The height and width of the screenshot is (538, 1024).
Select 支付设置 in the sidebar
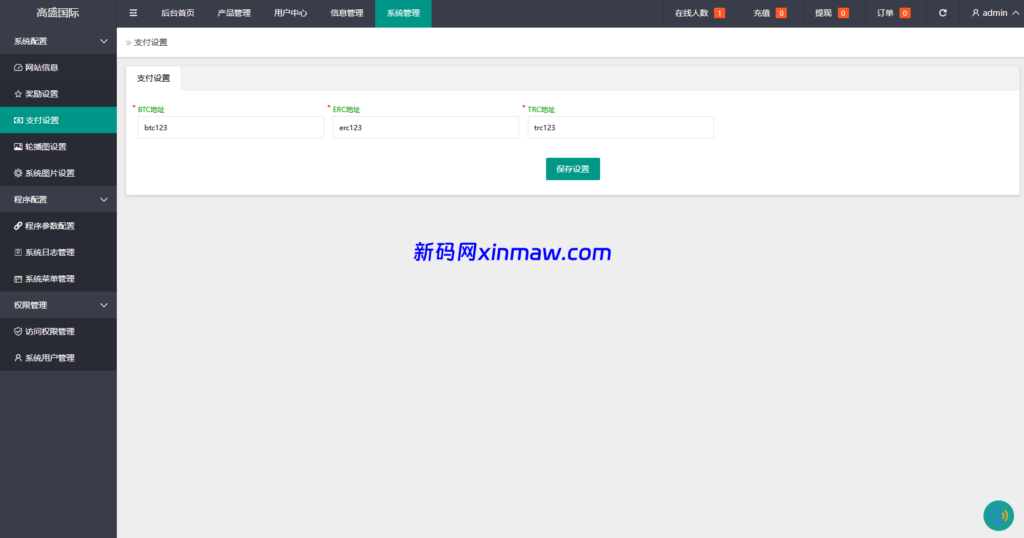(58, 120)
